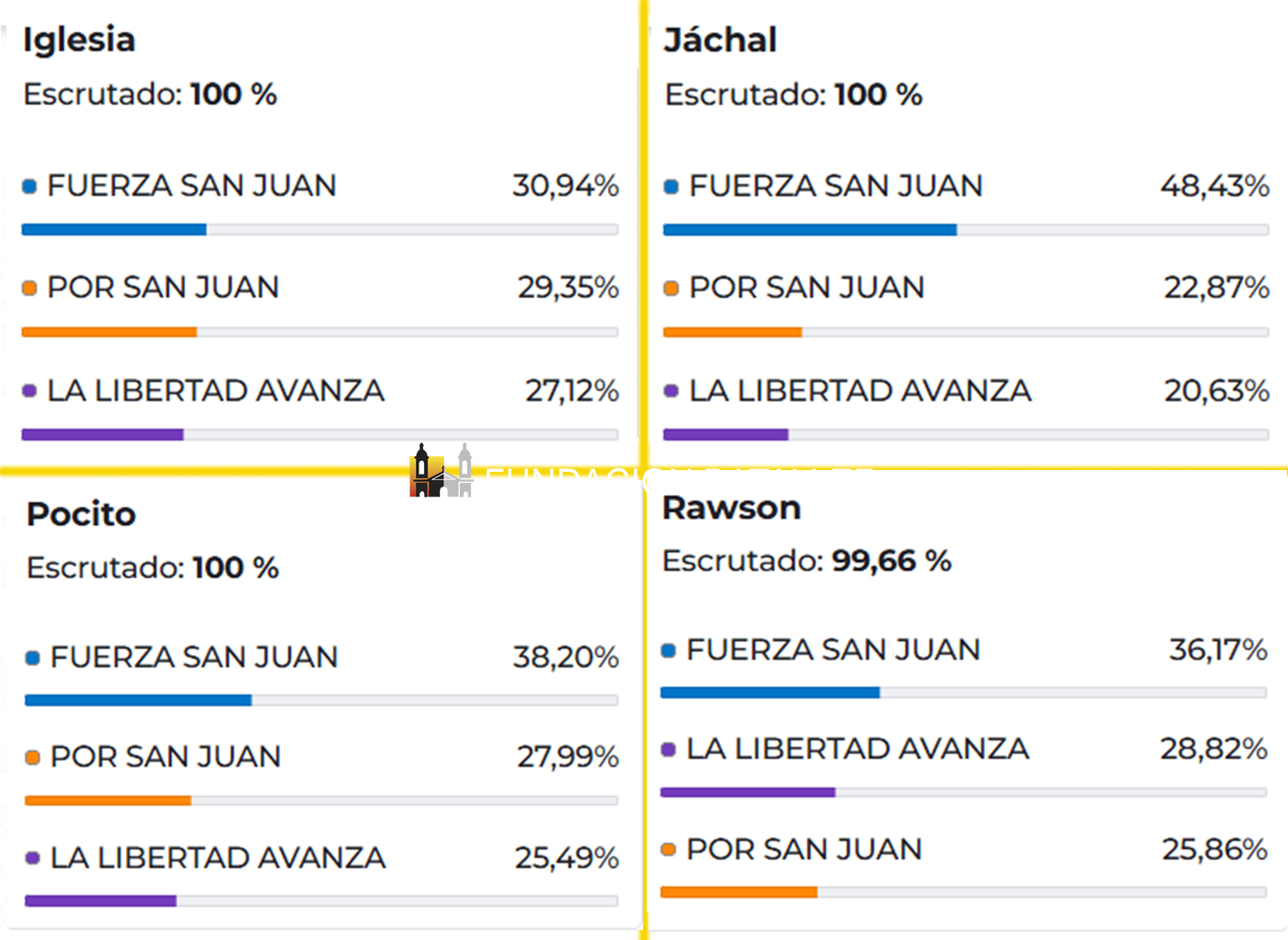This screenshot has width=1288, height=940.
Task: Open the Rawson department heading
Action: [731, 508]
